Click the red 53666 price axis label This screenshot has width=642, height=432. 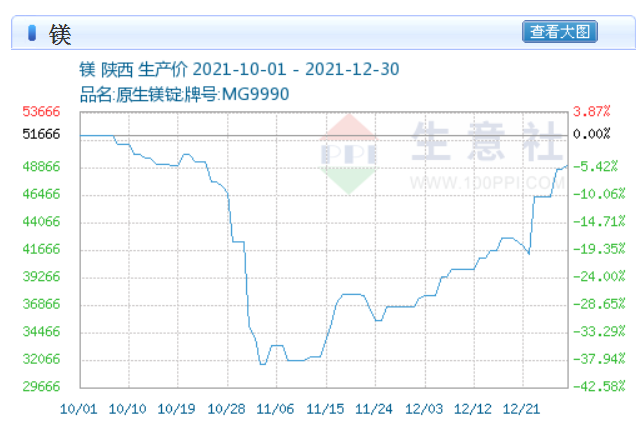click(42, 111)
